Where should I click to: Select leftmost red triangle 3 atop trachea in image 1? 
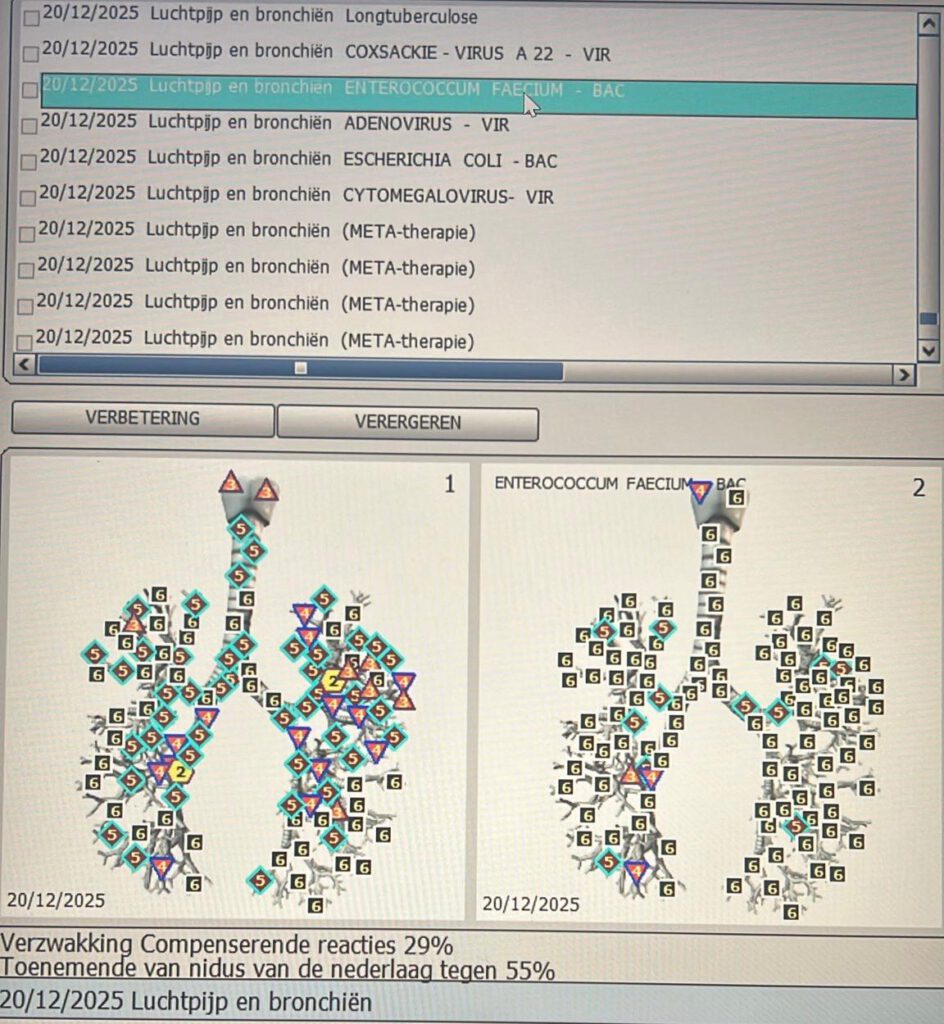(x=231, y=483)
